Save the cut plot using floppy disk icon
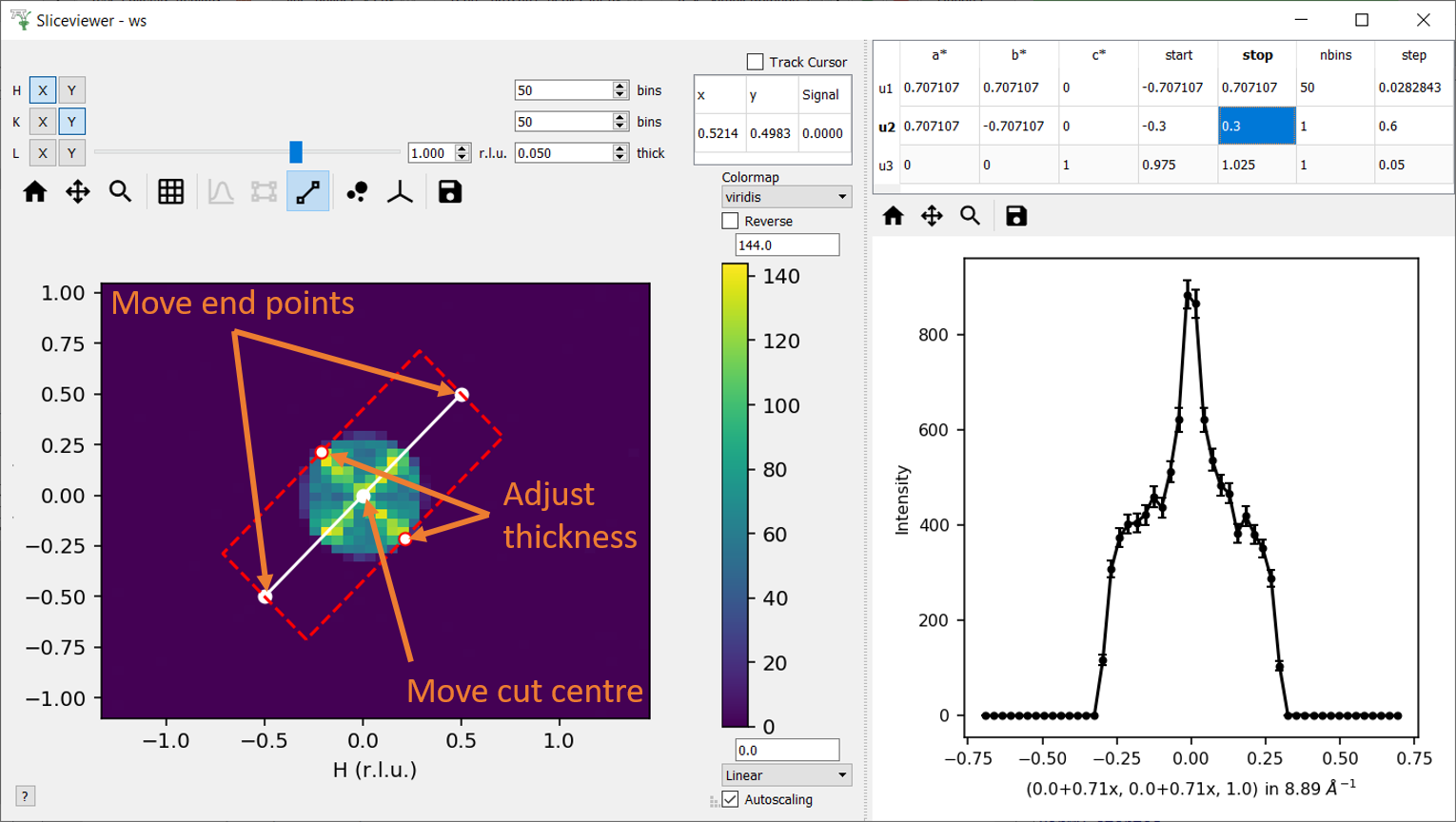The height and width of the screenshot is (822, 1456). (1015, 215)
